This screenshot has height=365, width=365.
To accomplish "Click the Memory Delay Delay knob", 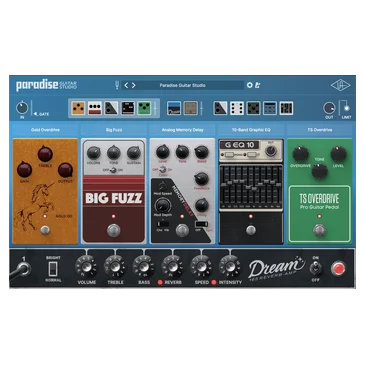I will [x=202, y=205].
